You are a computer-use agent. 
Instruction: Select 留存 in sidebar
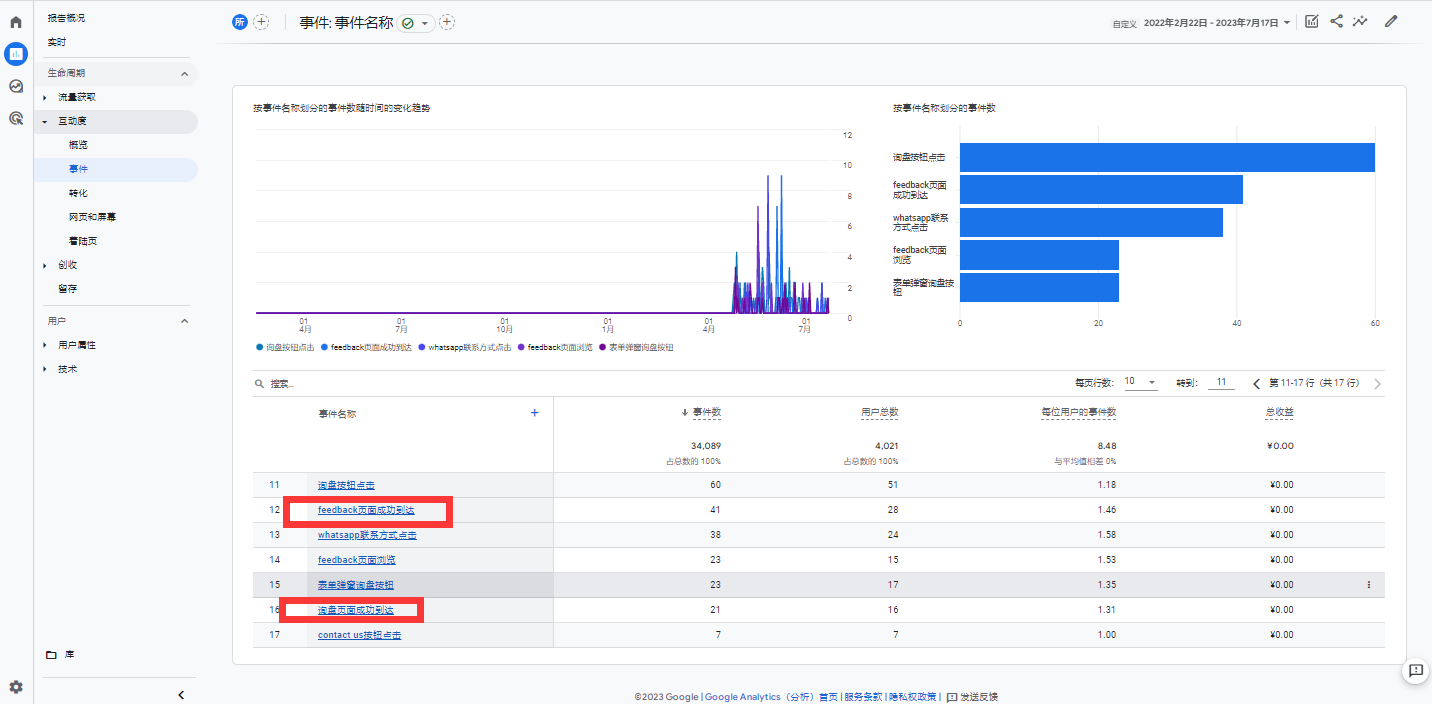(67, 289)
